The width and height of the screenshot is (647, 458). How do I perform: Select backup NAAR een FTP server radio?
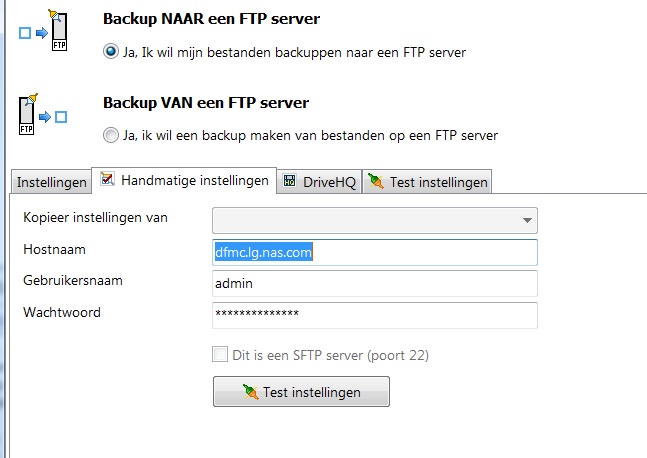111,52
